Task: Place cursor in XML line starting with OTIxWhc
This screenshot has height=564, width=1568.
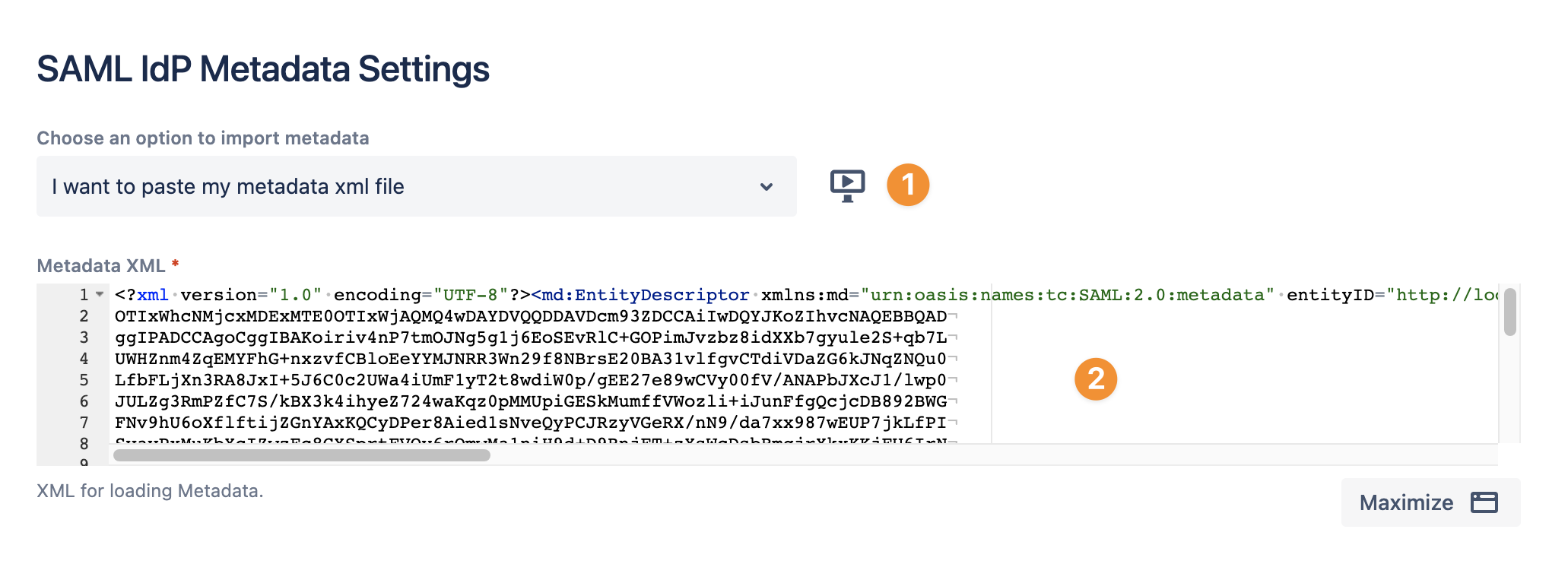Action: pos(531,316)
